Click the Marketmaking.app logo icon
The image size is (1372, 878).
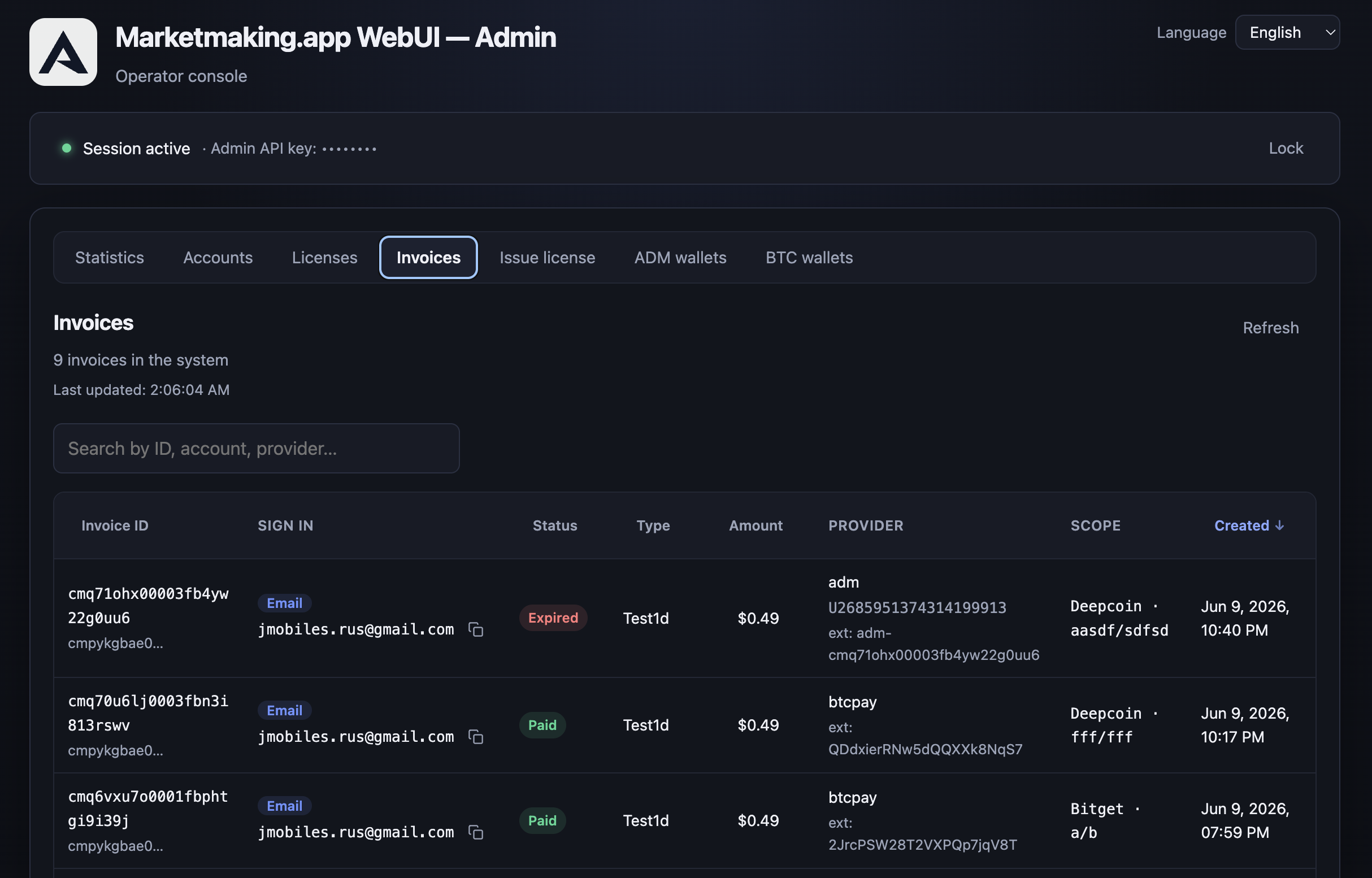point(63,52)
